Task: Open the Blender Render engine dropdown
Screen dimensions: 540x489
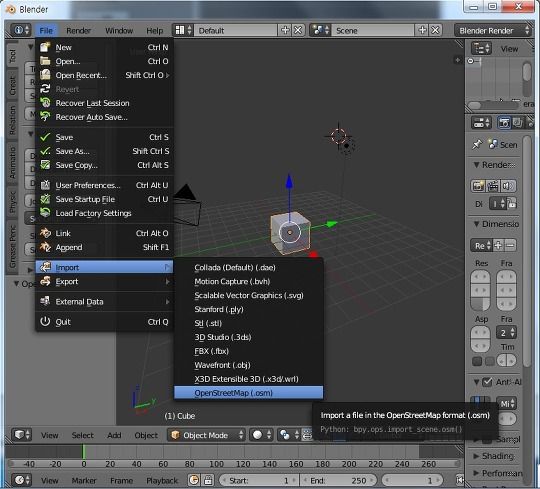Action: [492, 30]
